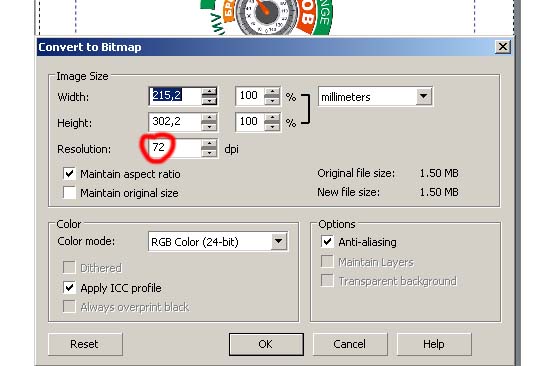Increase Width percent with up arrow
Viewport: 533px width, 366px height.
coord(272,92)
